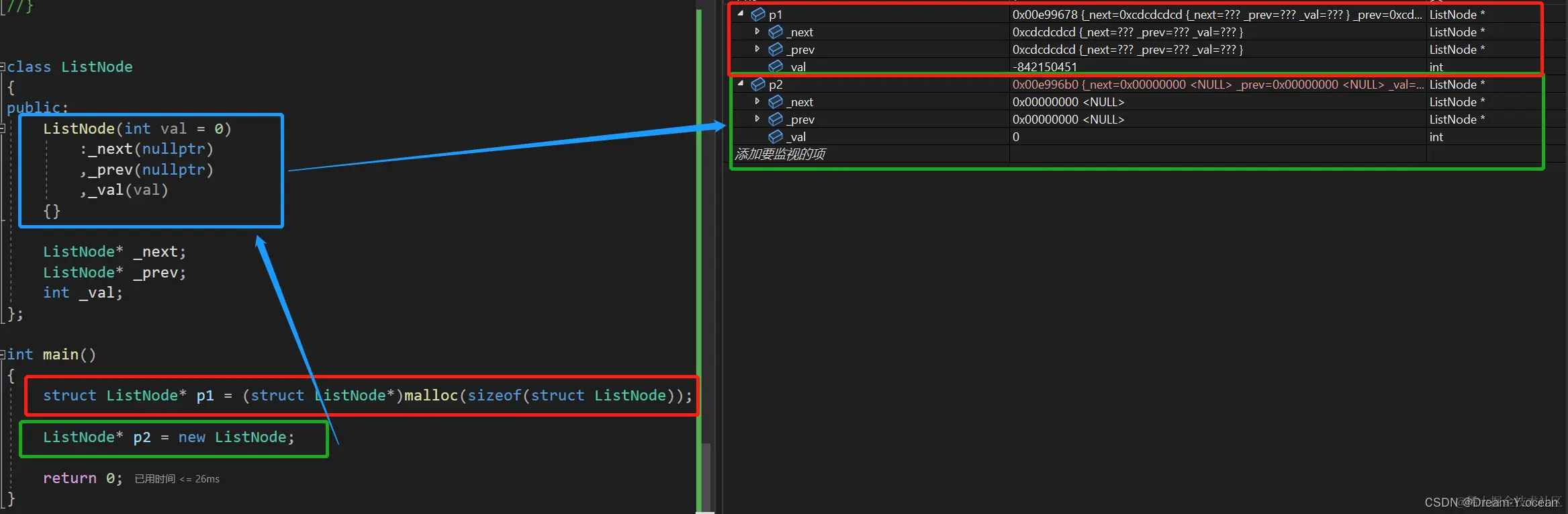Screen dimensions: 1568x514
Task: Collapse the ListNode constructor code block
Action: coord(3,128)
